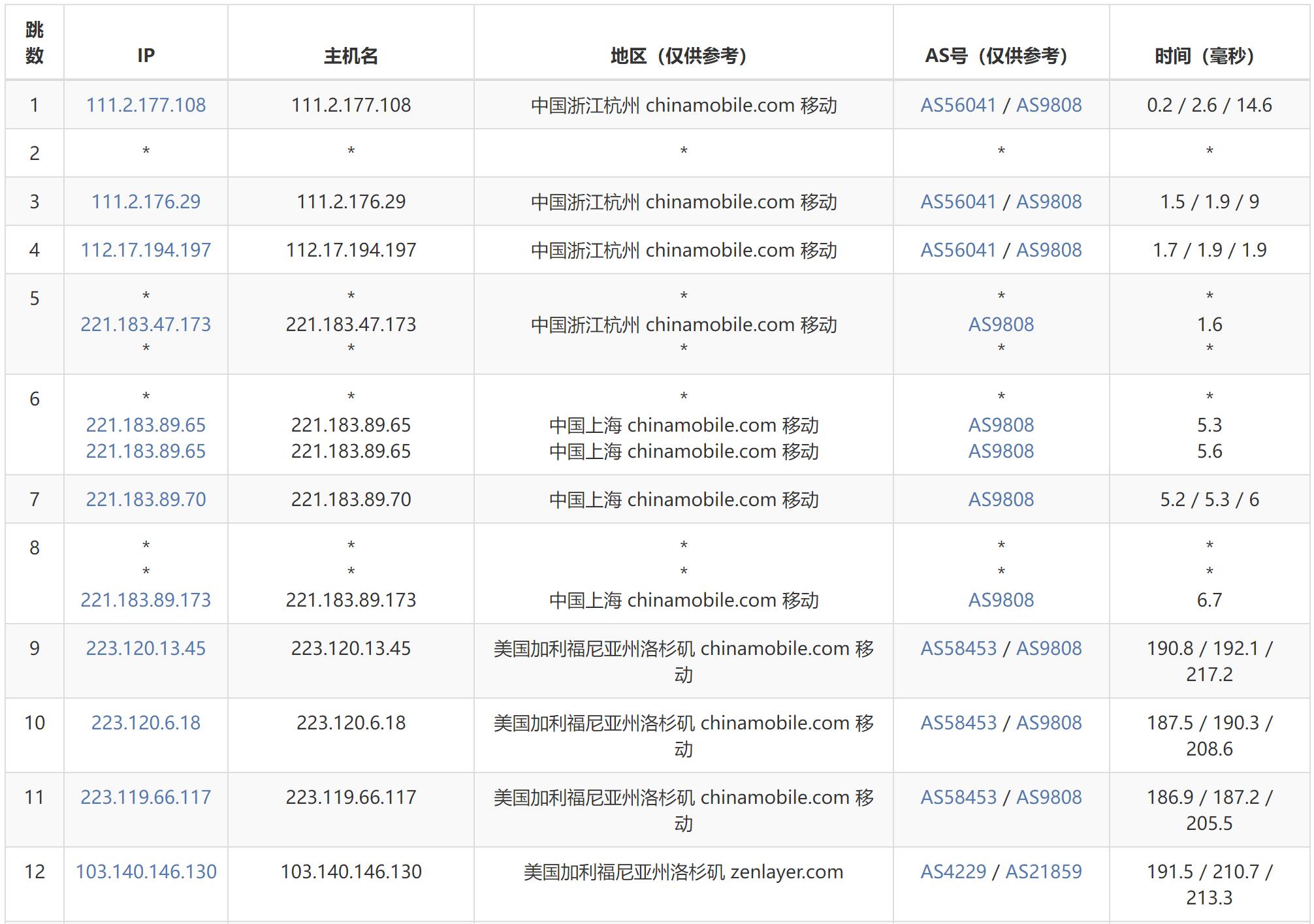Screen dimensions: 1314x924
Task: Click the time value 1.7 / 1.9 / 1.9
Action: pos(1209,250)
